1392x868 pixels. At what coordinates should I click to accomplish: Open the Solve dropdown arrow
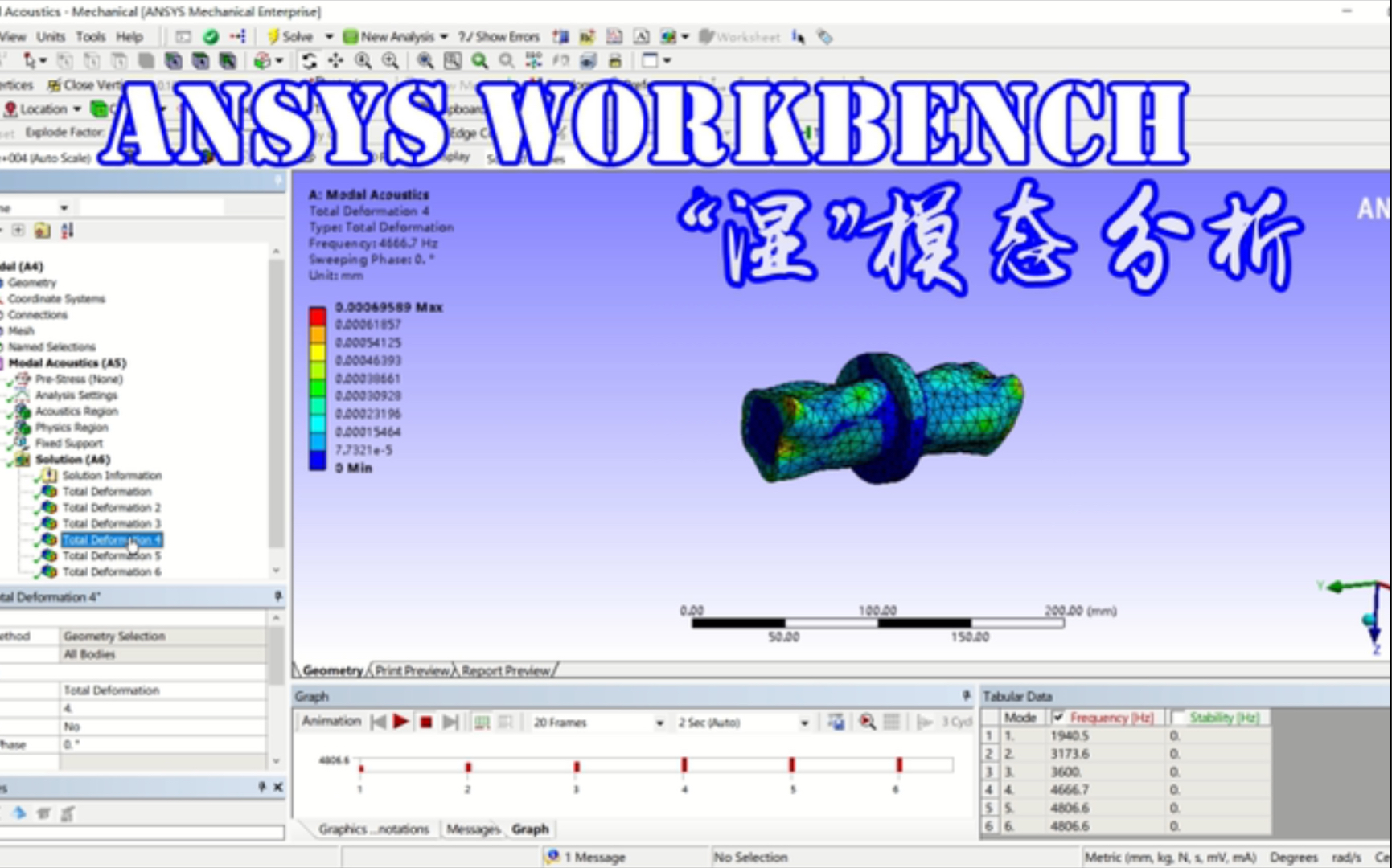[328, 36]
